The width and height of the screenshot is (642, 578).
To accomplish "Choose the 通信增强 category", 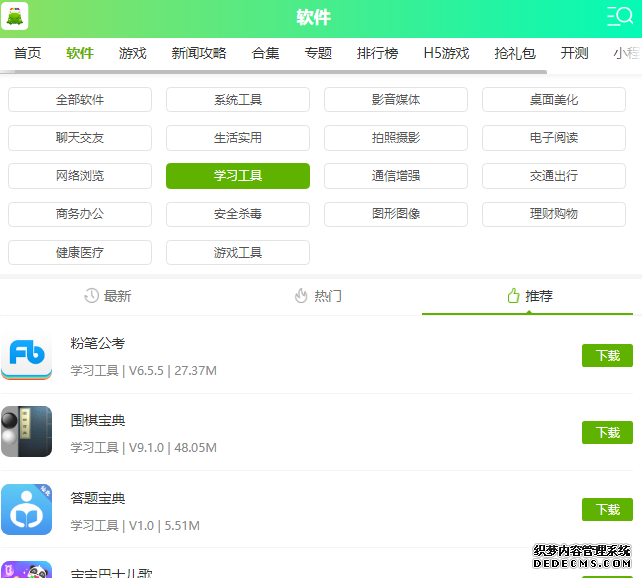I will pos(396,176).
